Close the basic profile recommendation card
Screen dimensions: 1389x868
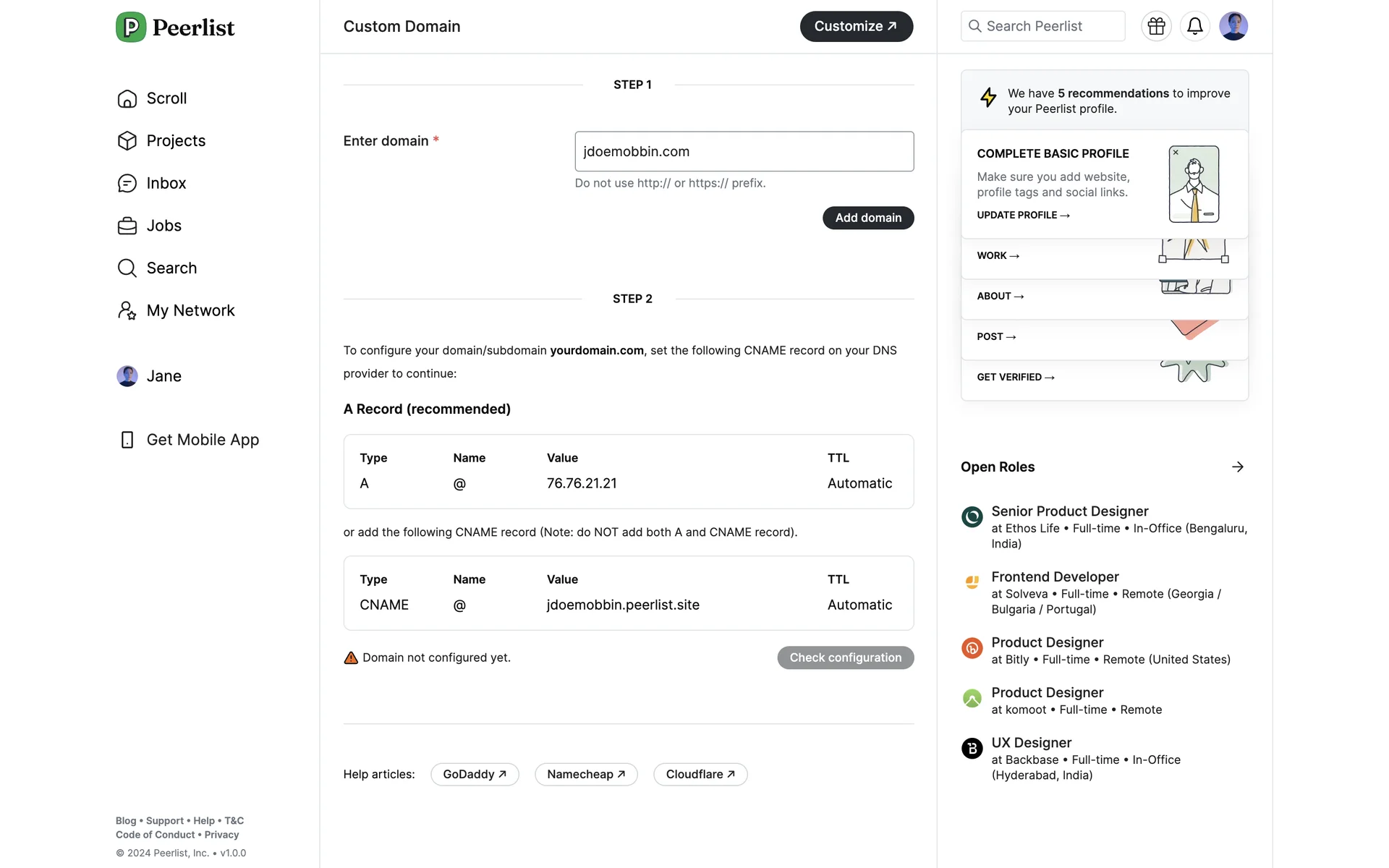[x=1176, y=153]
